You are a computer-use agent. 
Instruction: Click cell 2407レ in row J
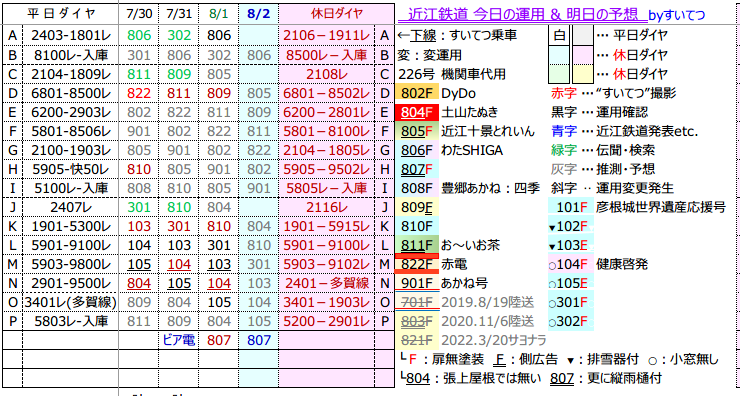click(71, 207)
